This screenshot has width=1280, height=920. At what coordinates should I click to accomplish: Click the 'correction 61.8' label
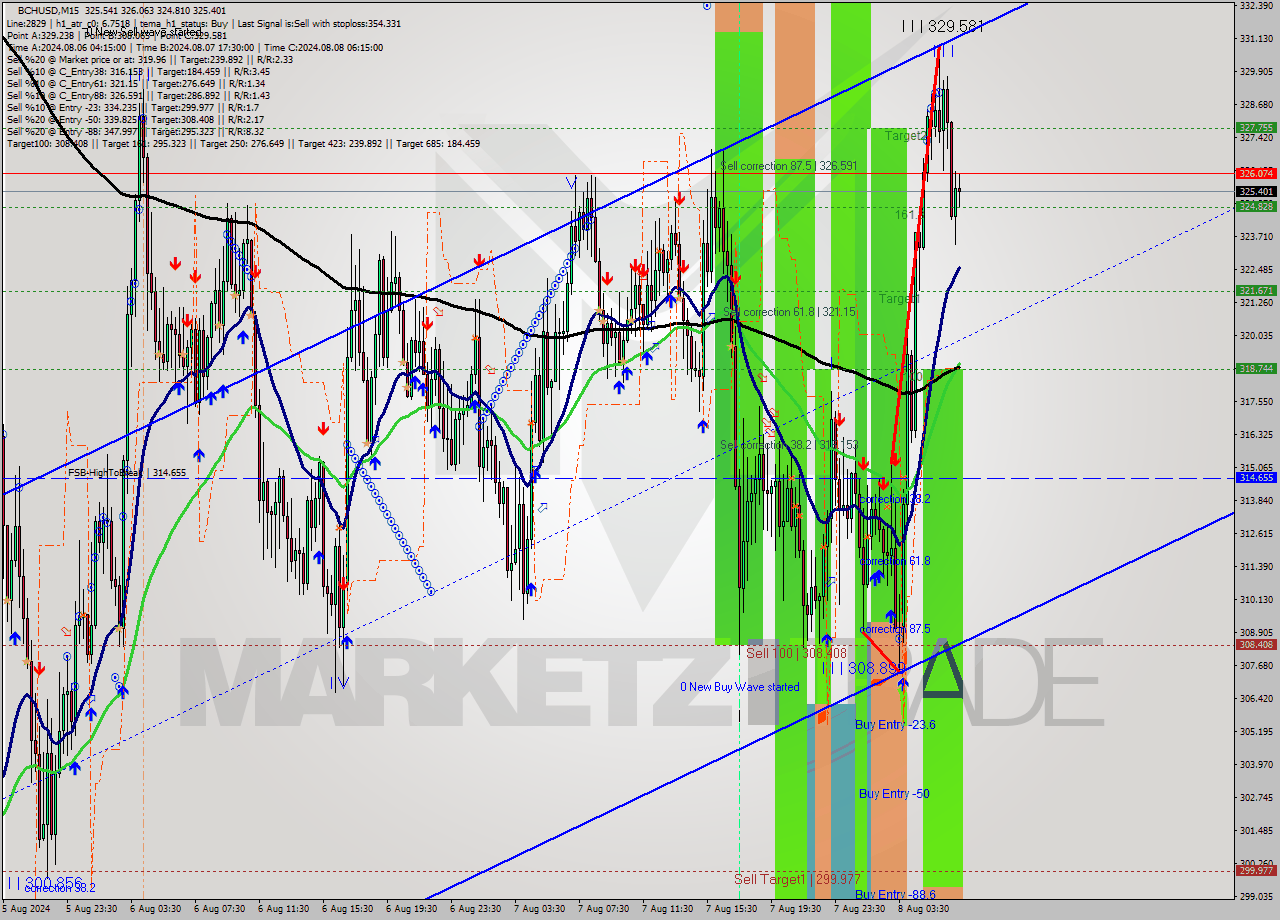click(895, 561)
